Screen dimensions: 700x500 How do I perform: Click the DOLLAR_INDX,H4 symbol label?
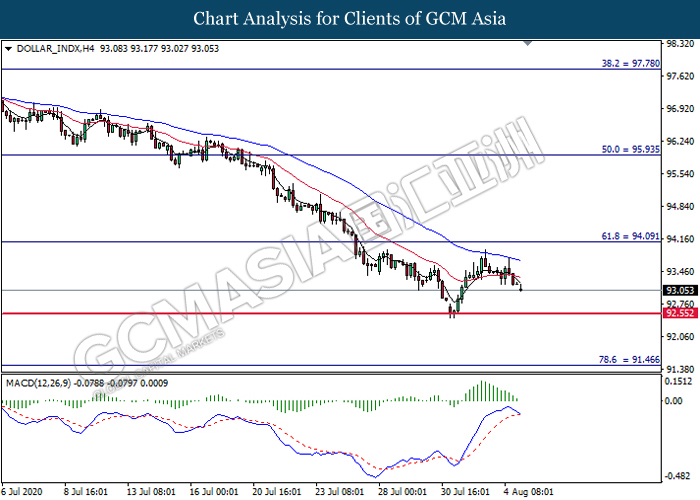coord(52,48)
